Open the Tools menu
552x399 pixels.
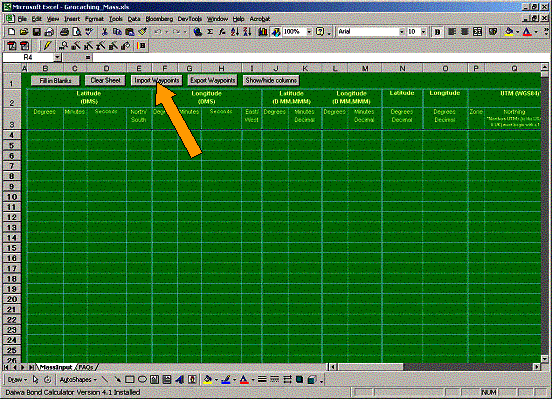pos(115,19)
